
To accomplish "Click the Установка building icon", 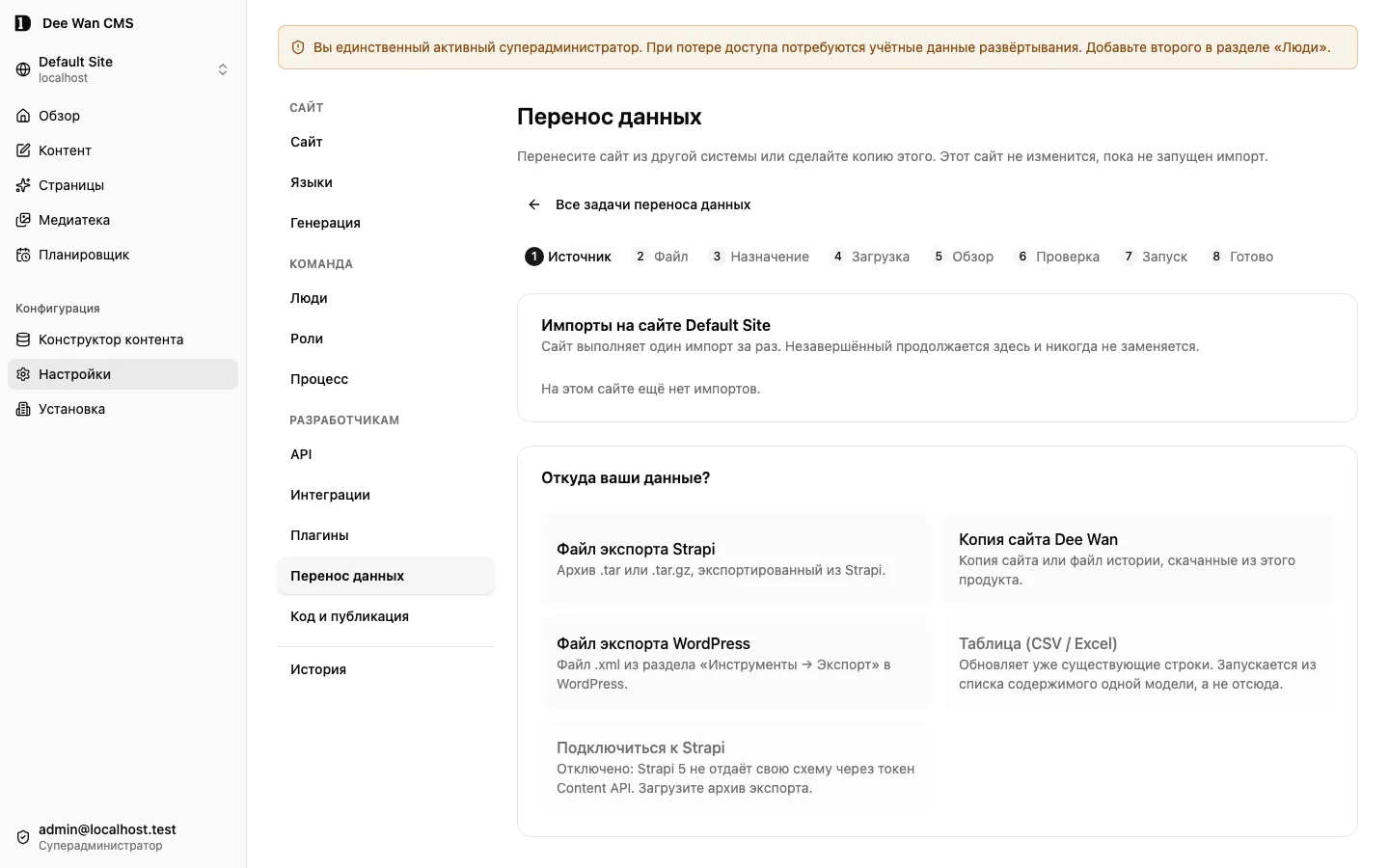I will [23, 409].
